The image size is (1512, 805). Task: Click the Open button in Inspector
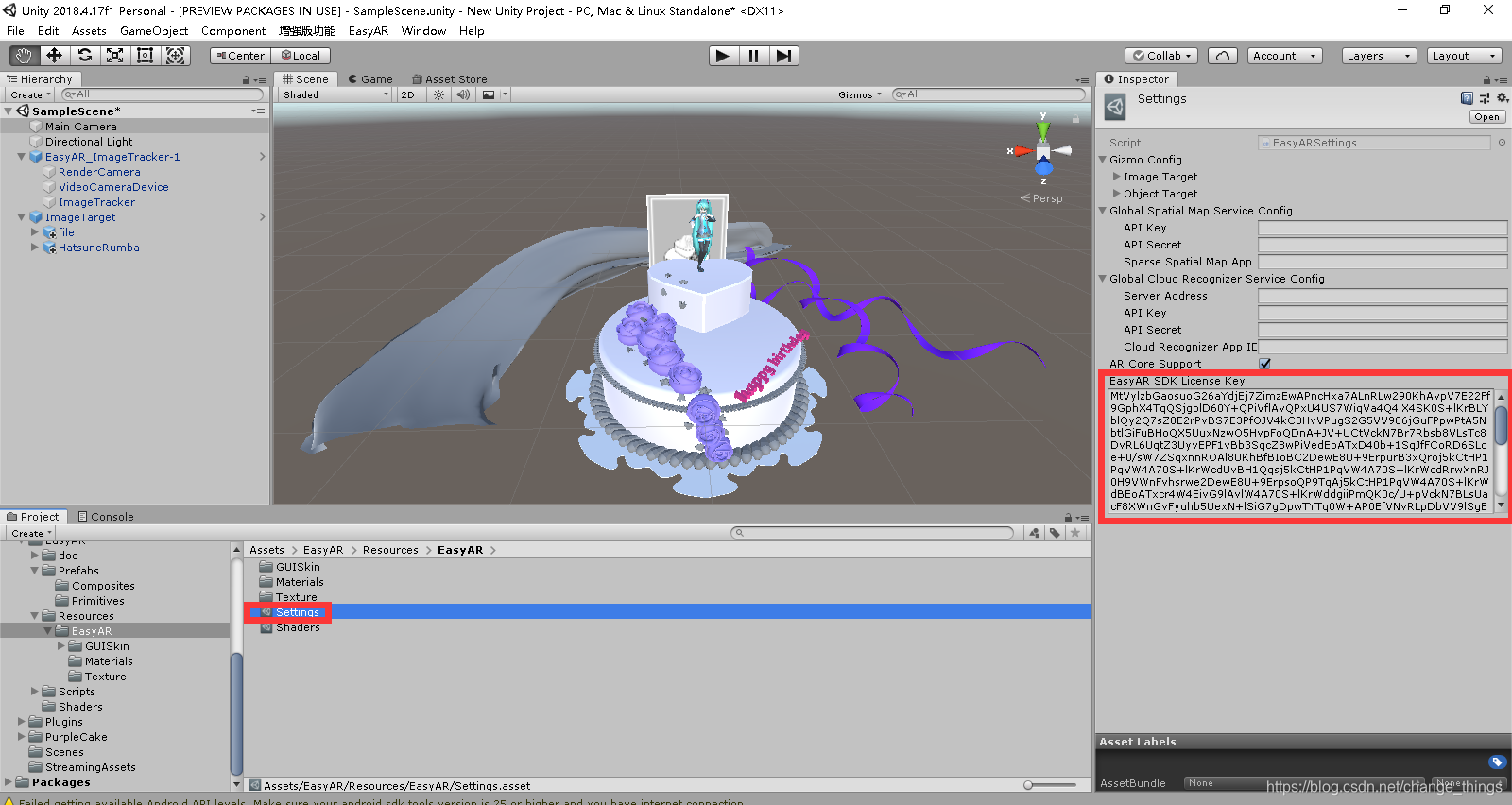[1486, 117]
